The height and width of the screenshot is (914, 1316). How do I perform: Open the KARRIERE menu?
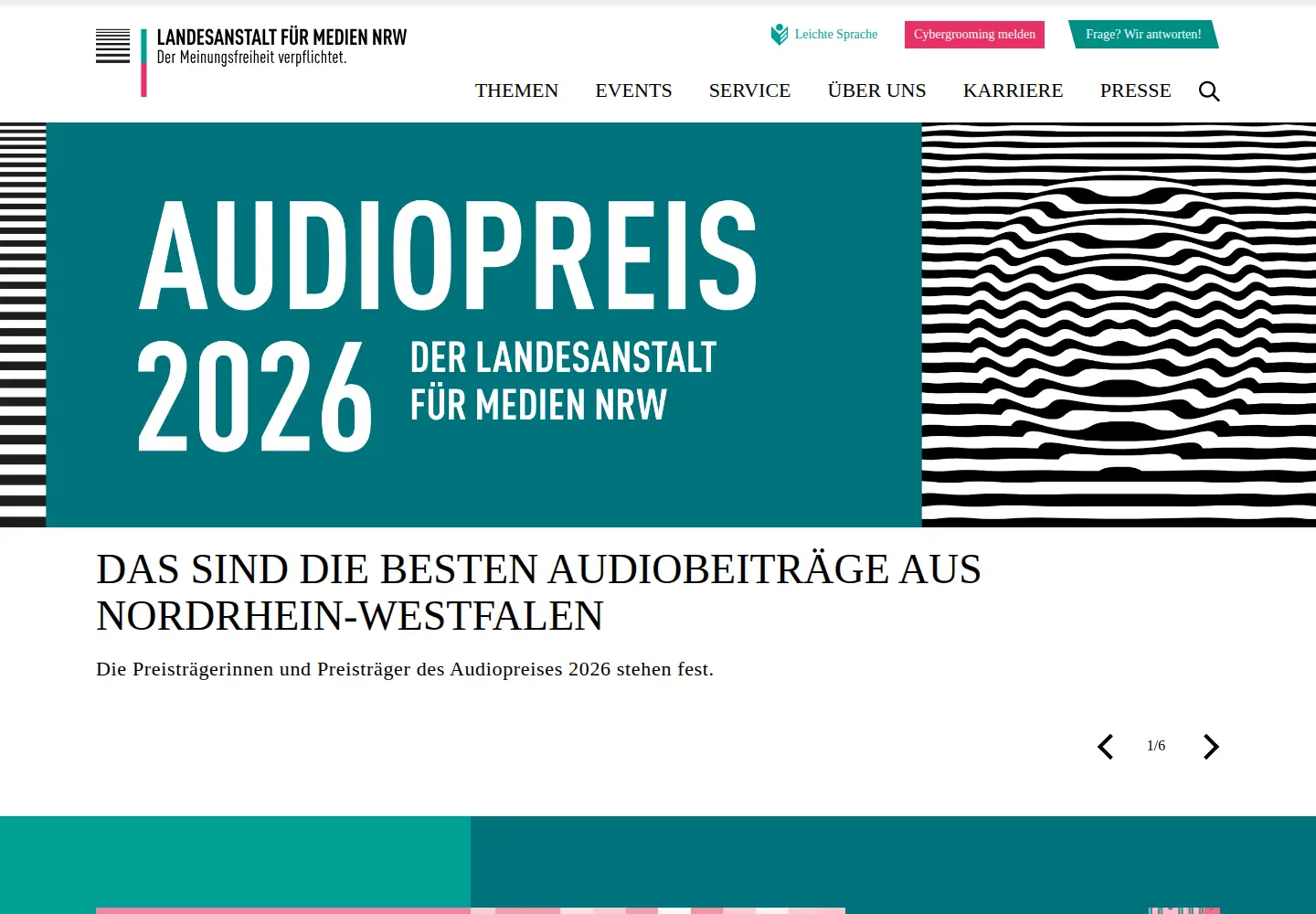pos(1013,90)
